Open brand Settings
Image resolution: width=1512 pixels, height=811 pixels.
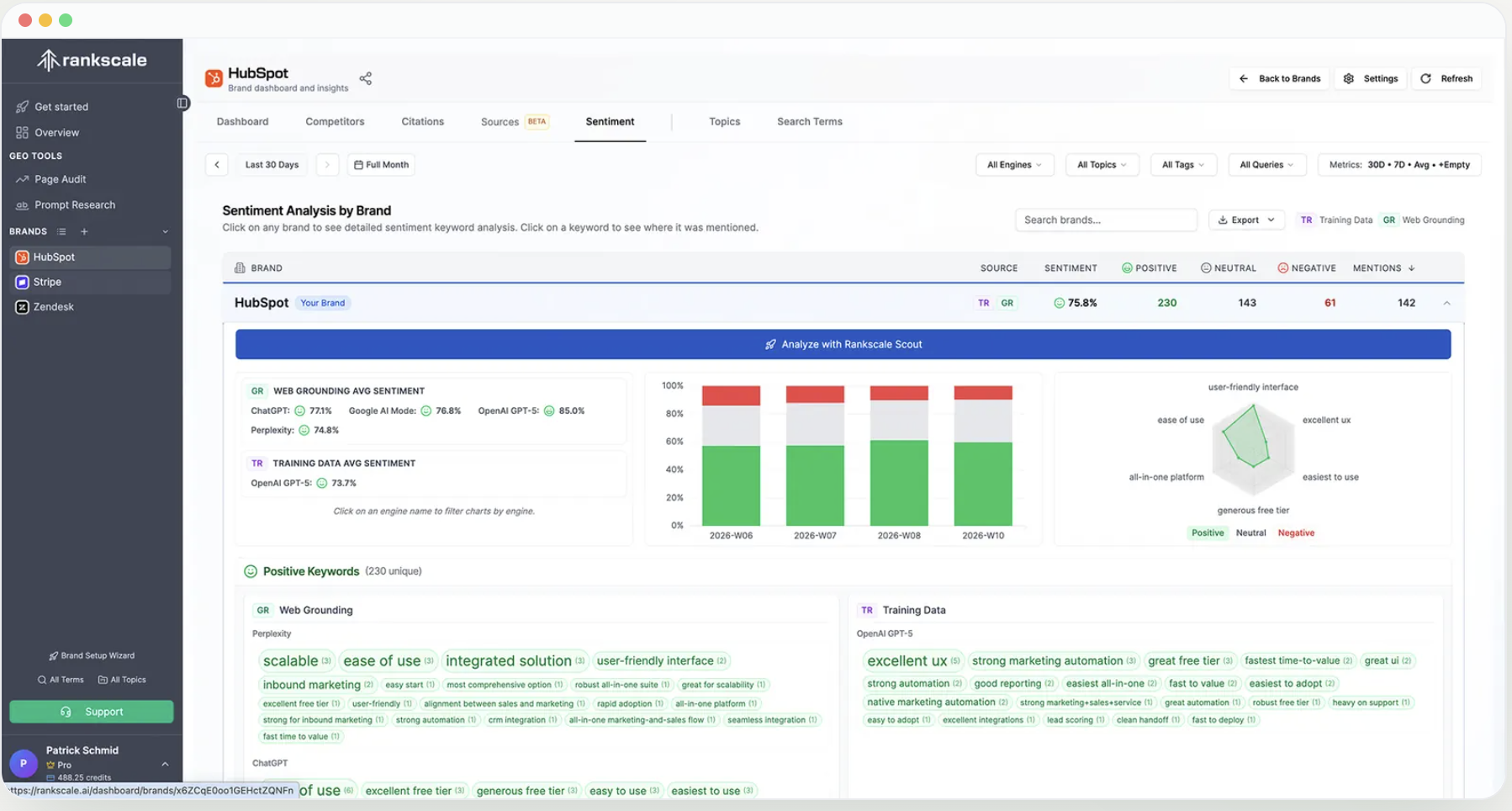[x=1371, y=78]
